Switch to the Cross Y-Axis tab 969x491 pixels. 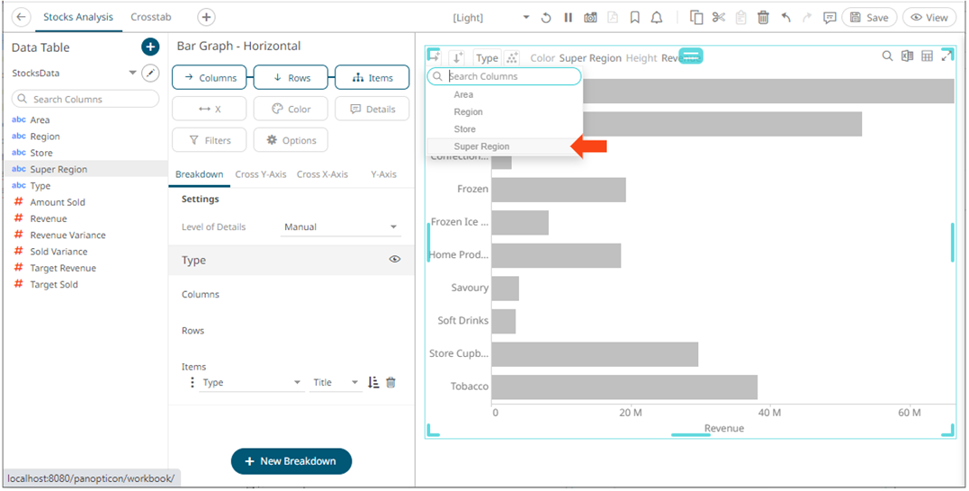[x=260, y=174]
